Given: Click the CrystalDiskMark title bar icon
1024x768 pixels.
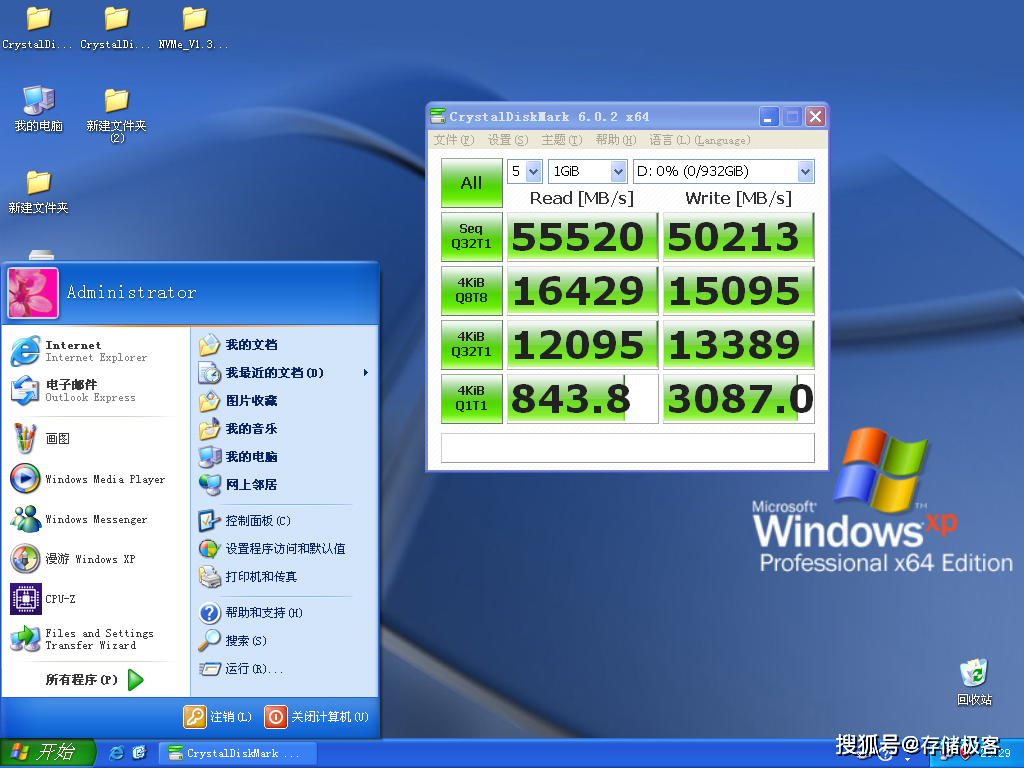Looking at the screenshot, I should pyautogui.click(x=438, y=116).
